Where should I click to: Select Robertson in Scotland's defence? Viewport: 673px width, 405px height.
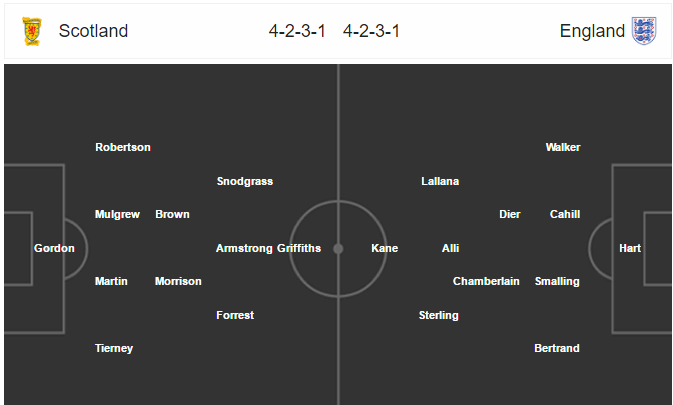pyautogui.click(x=123, y=147)
